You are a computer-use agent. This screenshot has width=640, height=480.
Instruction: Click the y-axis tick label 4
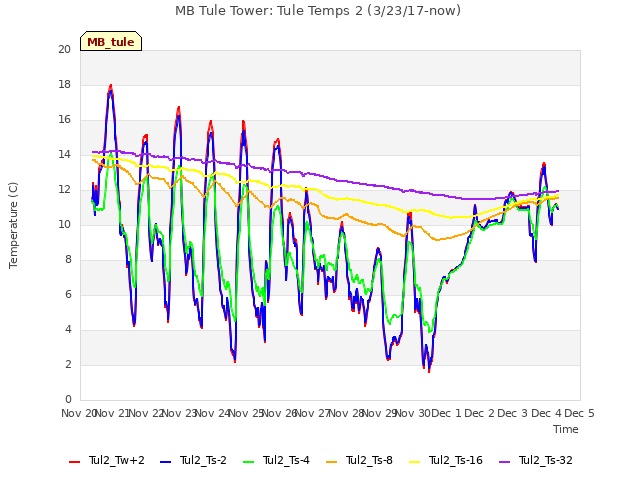[x=68, y=329]
